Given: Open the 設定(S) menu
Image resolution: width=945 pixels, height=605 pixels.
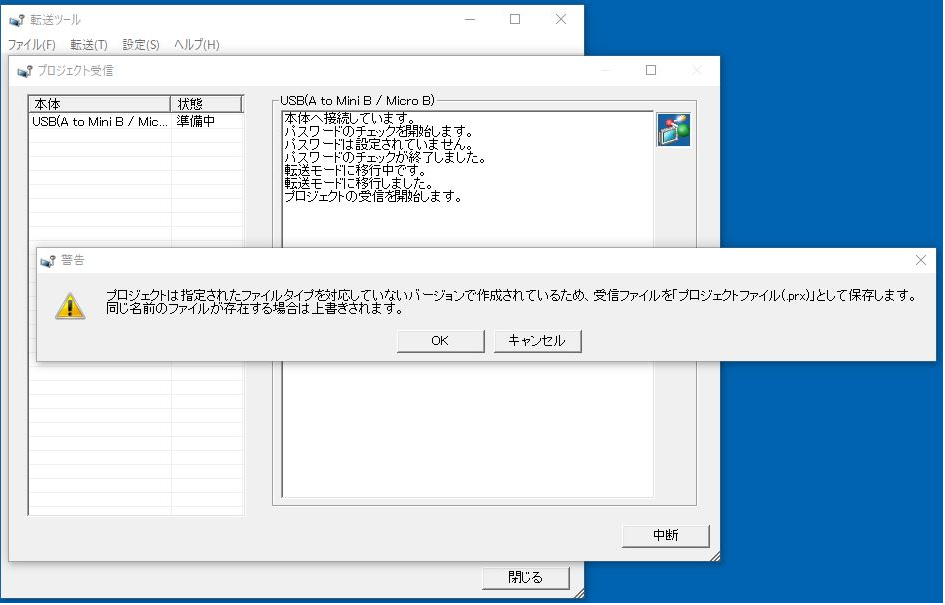Looking at the screenshot, I should pyautogui.click(x=140, y=45).
